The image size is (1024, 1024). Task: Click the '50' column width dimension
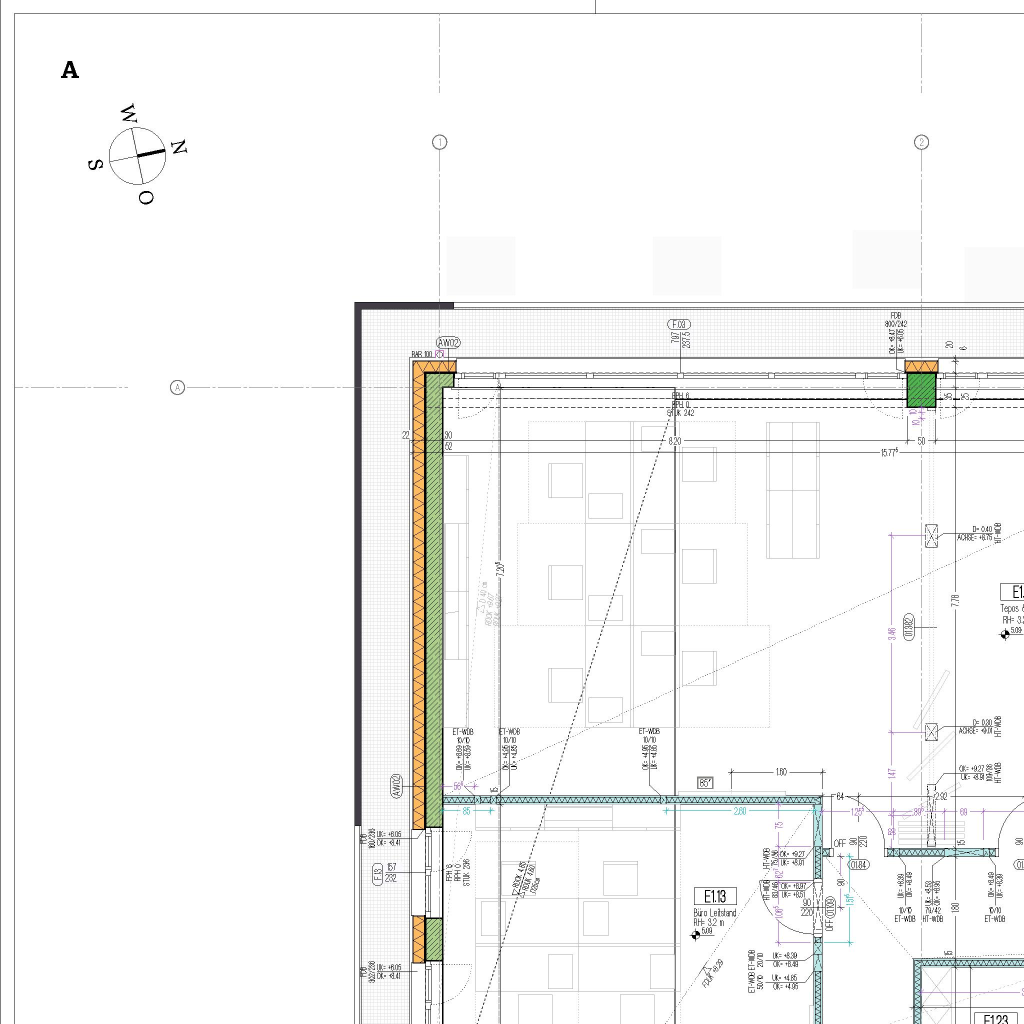pos(921,441)
